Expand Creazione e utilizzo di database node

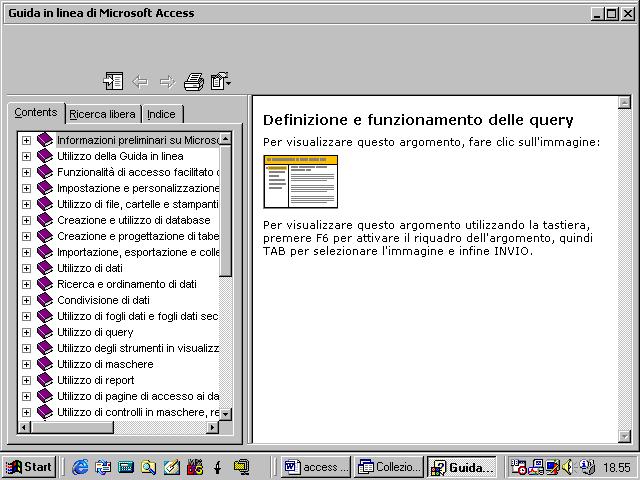pyautogui.click(x=26, y=220)
